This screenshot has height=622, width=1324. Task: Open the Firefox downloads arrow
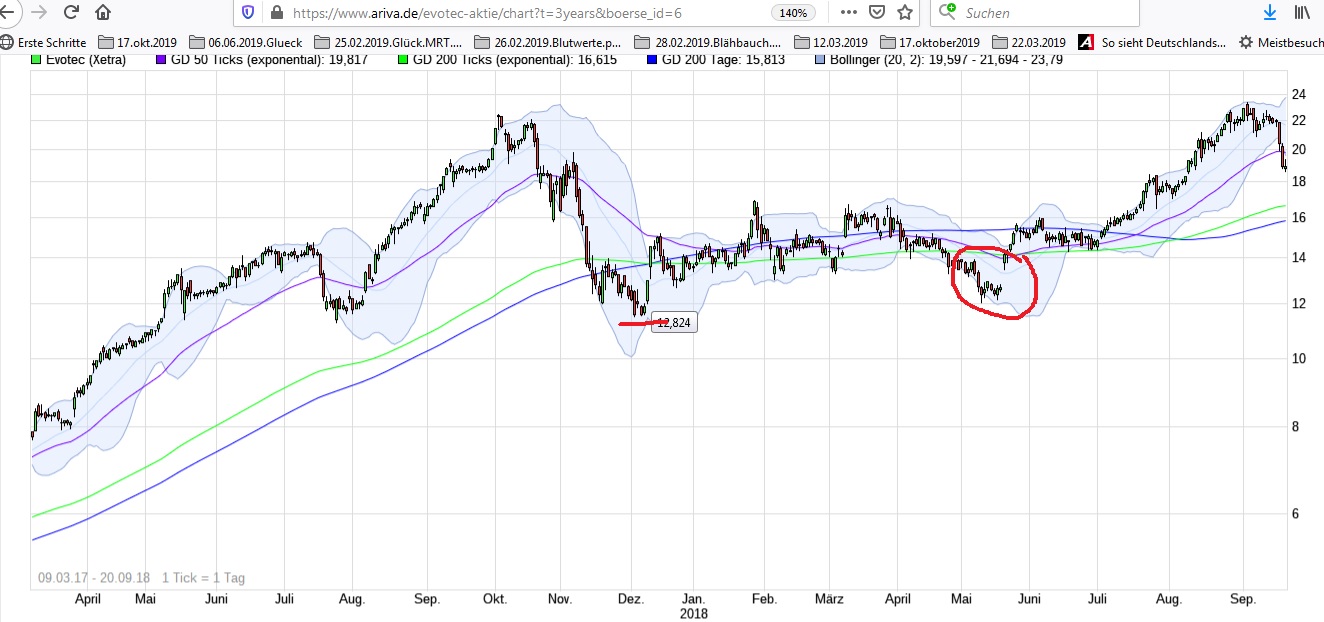tap(1270, 13)
